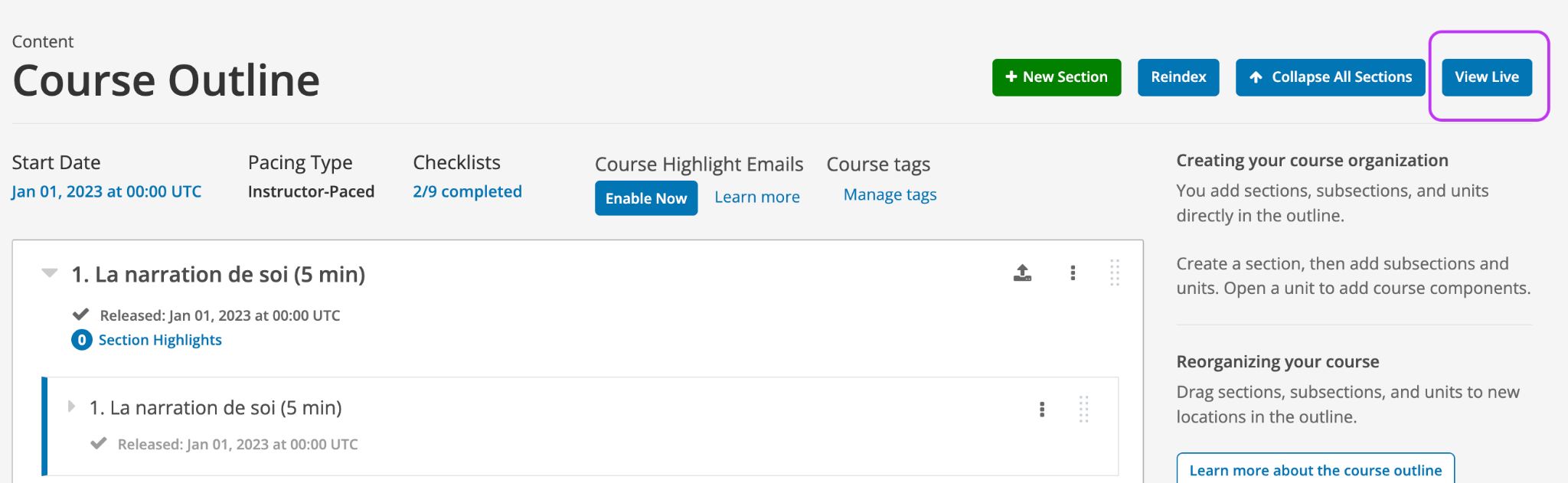Click the Collapse All Sections button
Screen dimensions: 1568x483
[1331, 77]
